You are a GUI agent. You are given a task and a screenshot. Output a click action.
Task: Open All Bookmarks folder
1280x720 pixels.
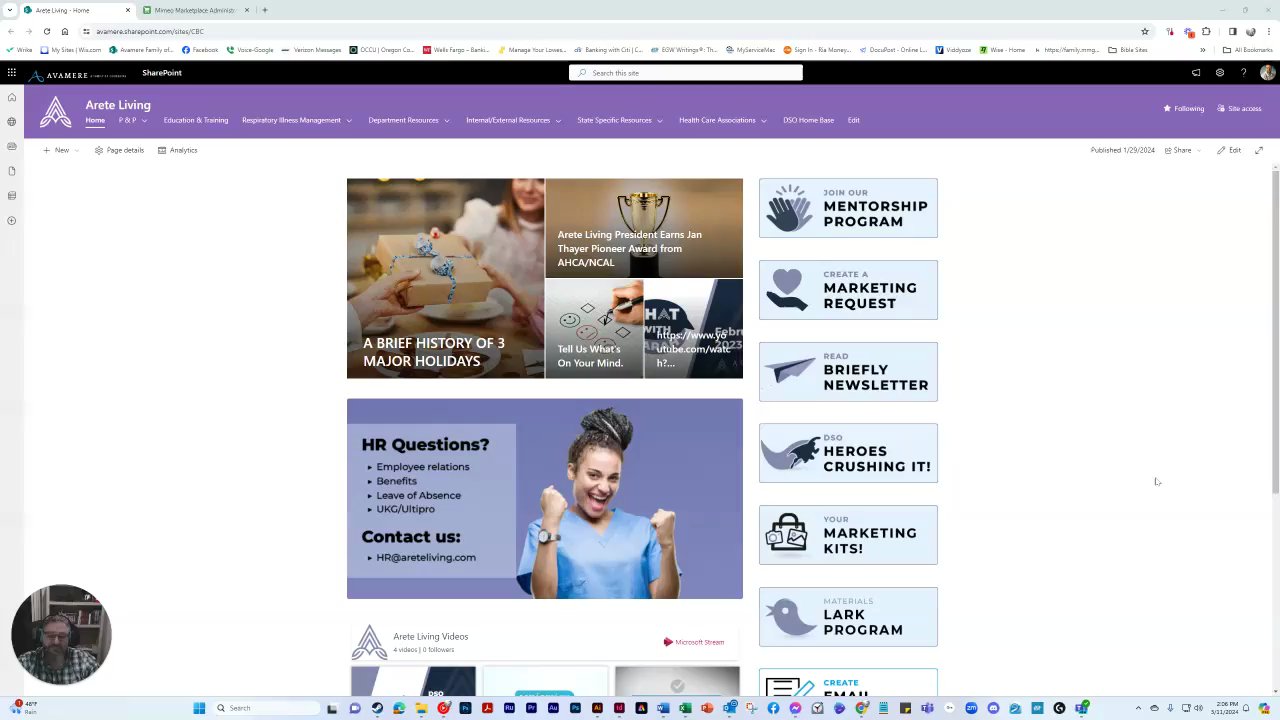tap(1247, 50)
